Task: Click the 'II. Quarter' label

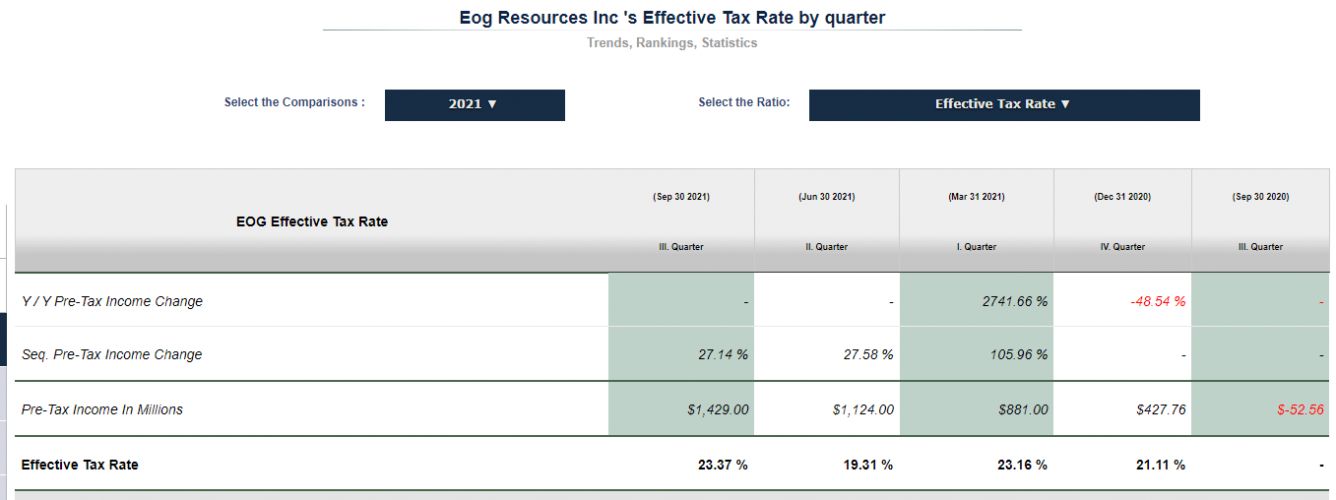Action: pos(827,247)
